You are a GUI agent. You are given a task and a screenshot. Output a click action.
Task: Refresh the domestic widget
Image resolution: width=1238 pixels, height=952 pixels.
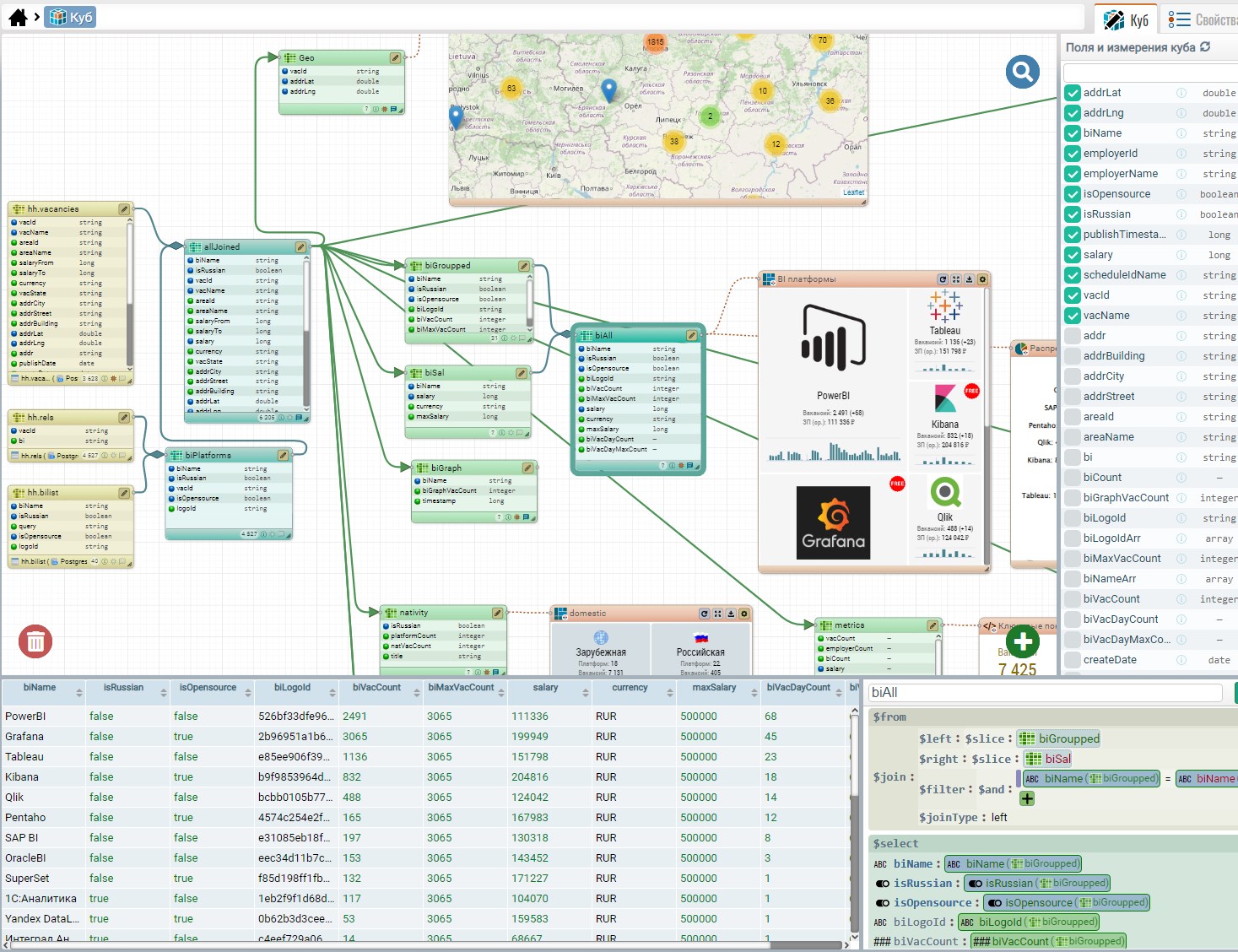click(704, 614)
